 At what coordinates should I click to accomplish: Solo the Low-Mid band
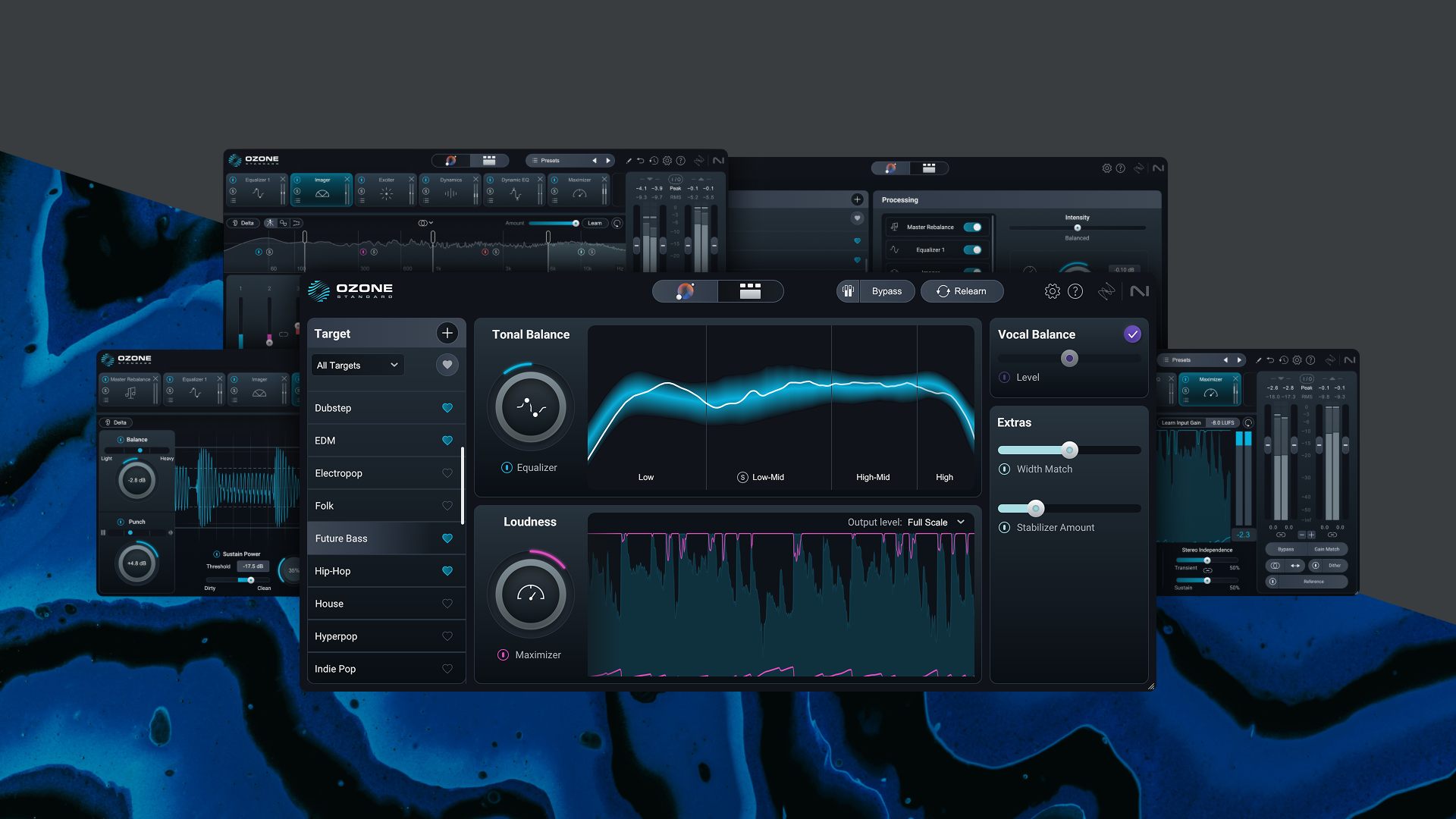(742, 477)
